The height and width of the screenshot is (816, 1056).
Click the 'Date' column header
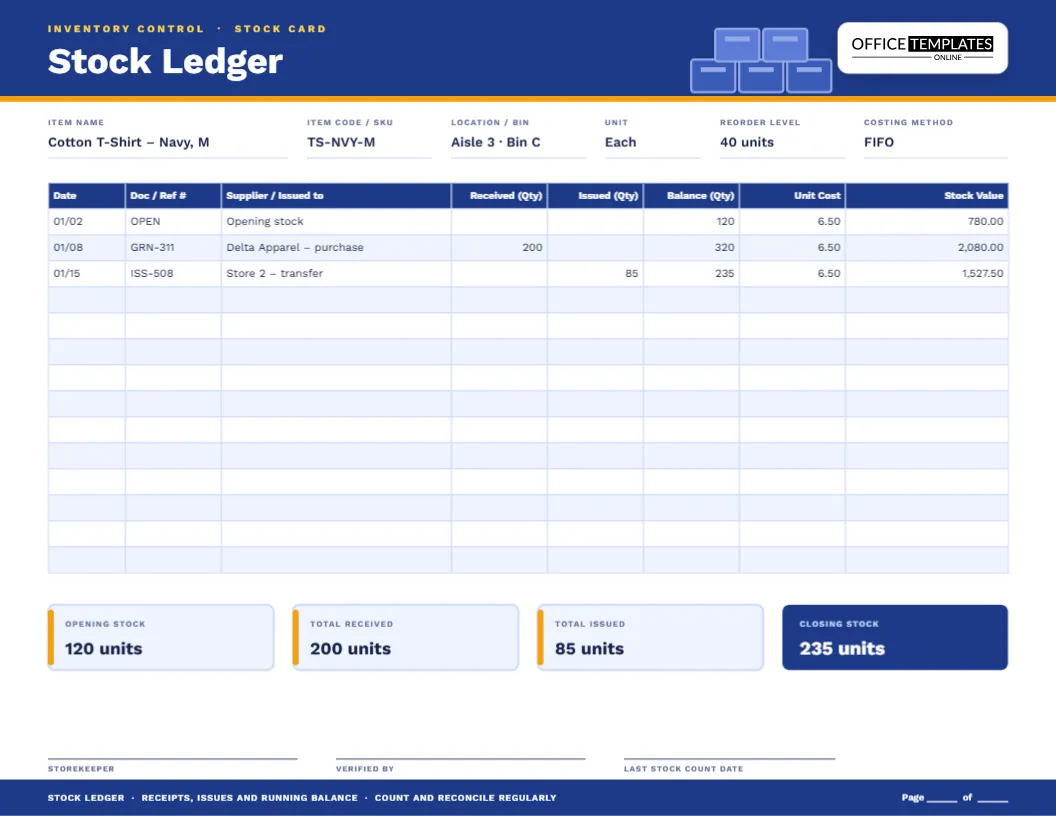click(86, 195)
